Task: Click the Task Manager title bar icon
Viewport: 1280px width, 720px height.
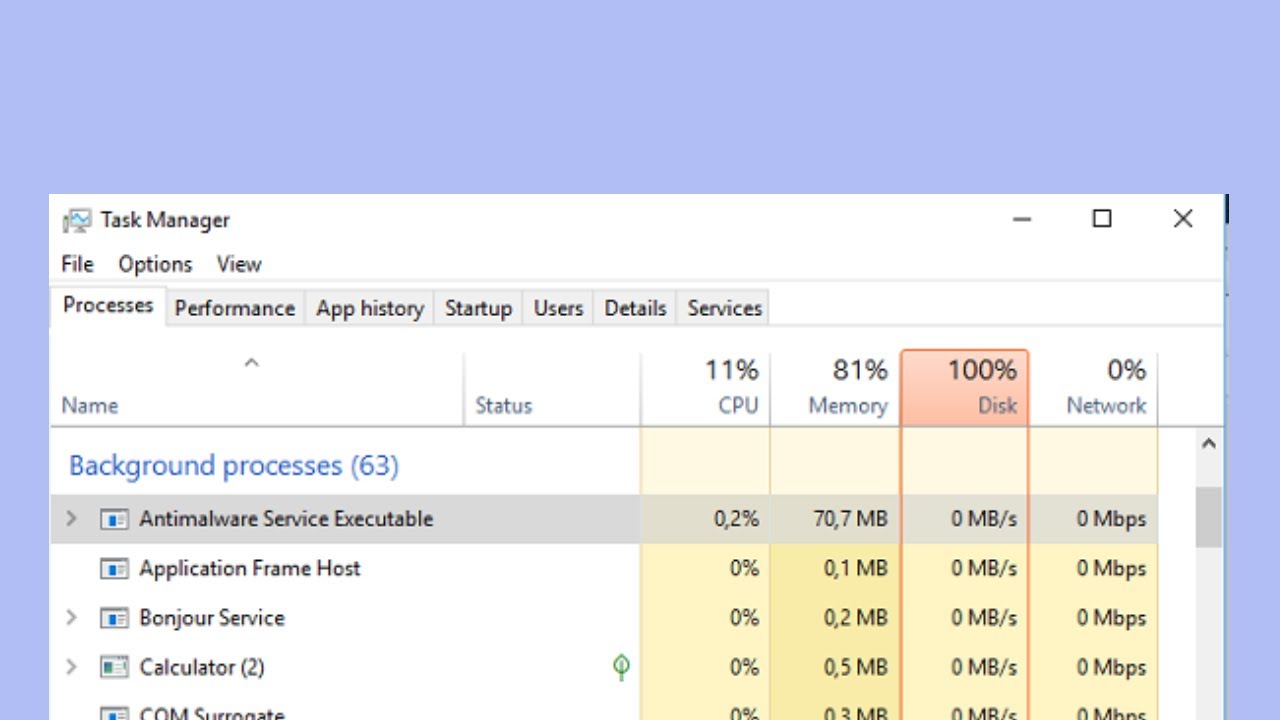Action: point(77,220)
